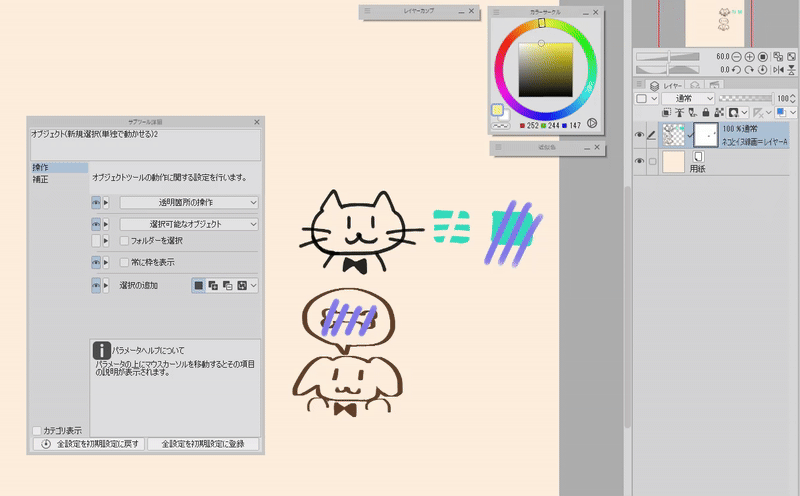Toggle eye for 常に枠を表示 setting
800x496 pixels.
96,262
